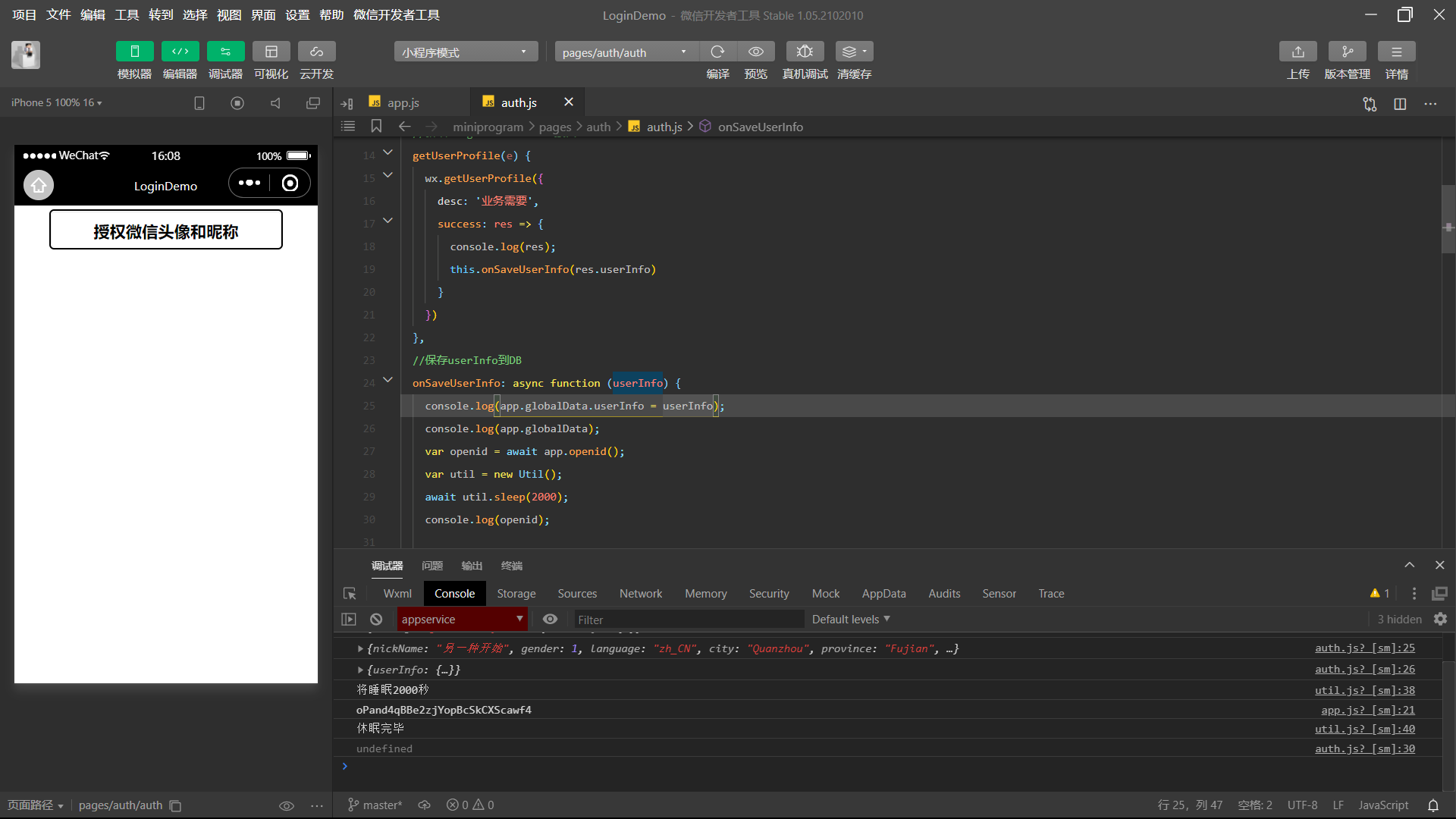Click the real device debug icon (真机调试)
This screenshot has height=819, width=1456.
pyautogui.click(x=805, y=52)
